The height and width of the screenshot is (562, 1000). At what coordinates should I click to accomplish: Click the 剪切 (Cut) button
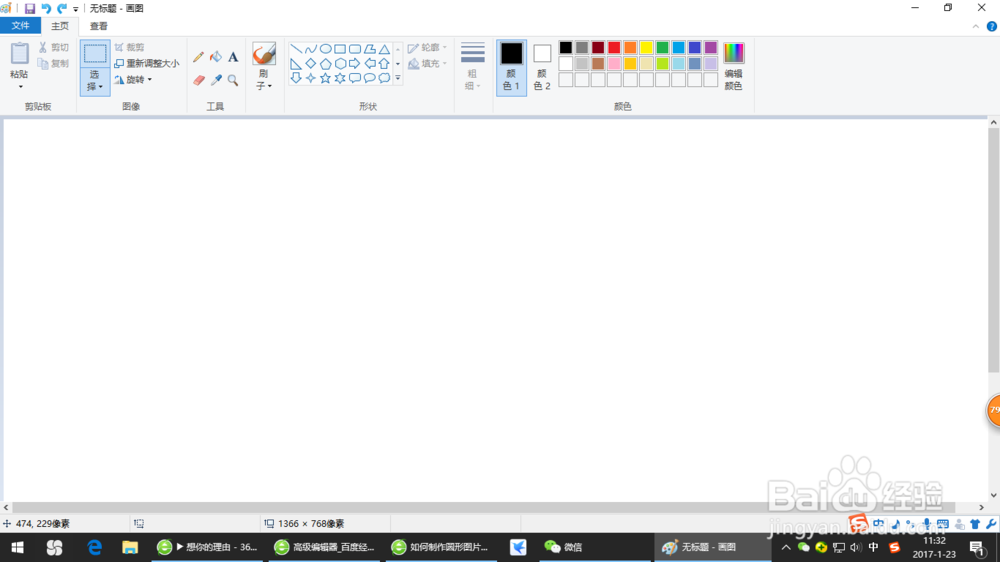pyautogui.click(x=54, y=48)
